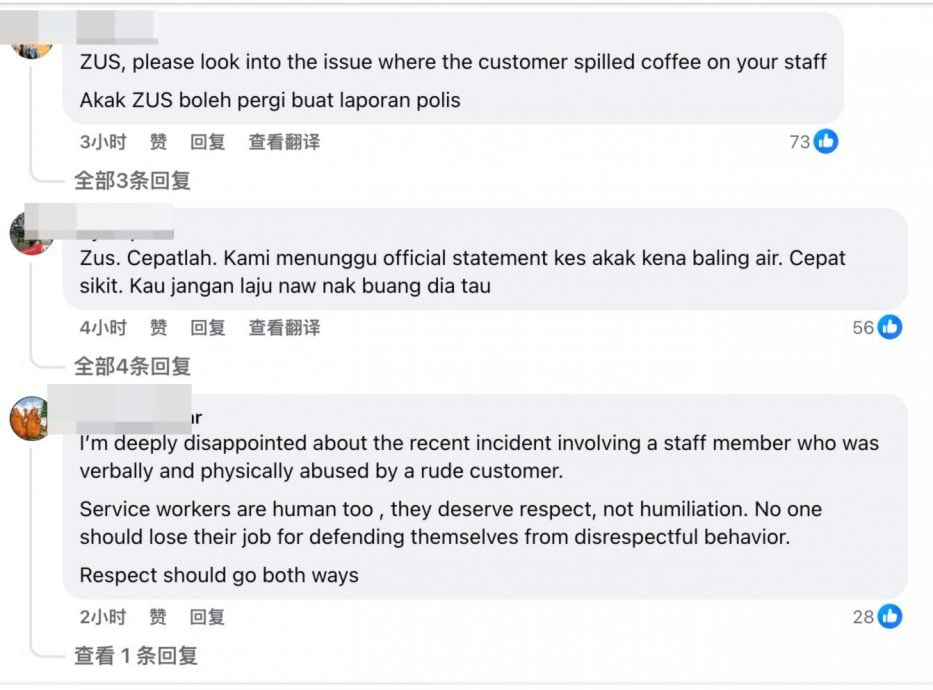Reply to the first comment via 回复
Viewport: 933px width, 690px height.
tap(207, 142)
